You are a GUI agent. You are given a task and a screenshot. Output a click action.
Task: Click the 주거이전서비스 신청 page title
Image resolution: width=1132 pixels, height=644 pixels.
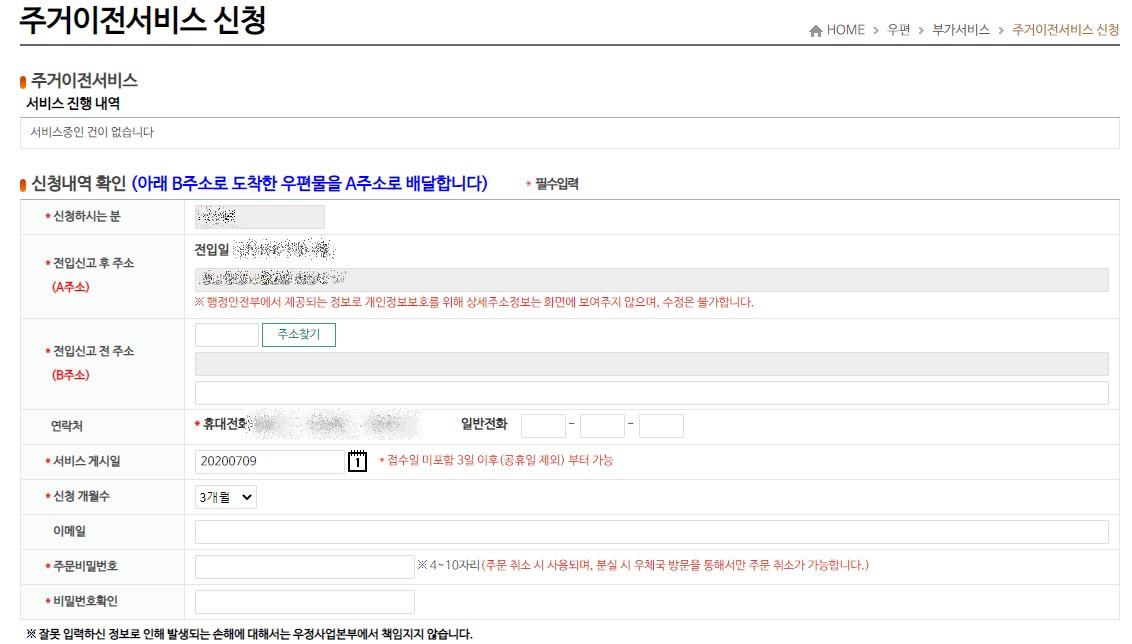pos(142,19)
